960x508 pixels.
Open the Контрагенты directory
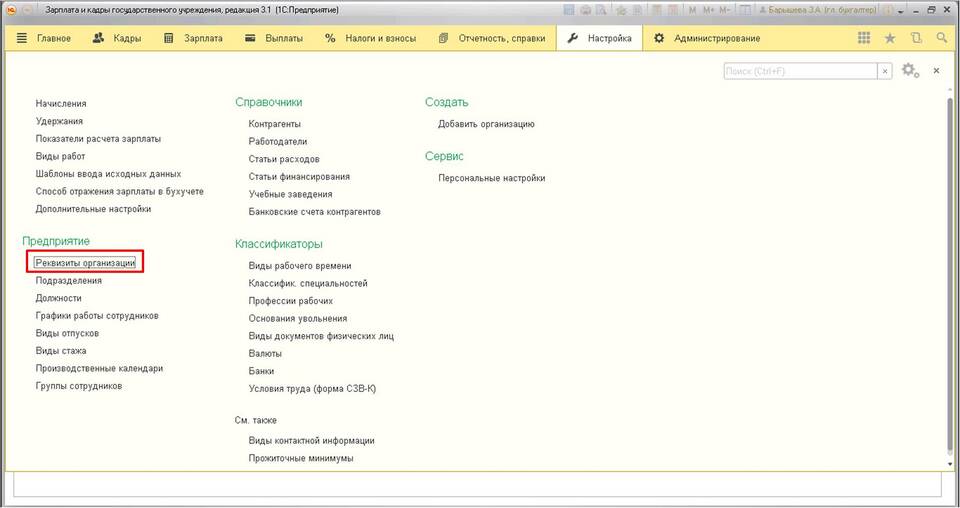[x=275, y=124]
